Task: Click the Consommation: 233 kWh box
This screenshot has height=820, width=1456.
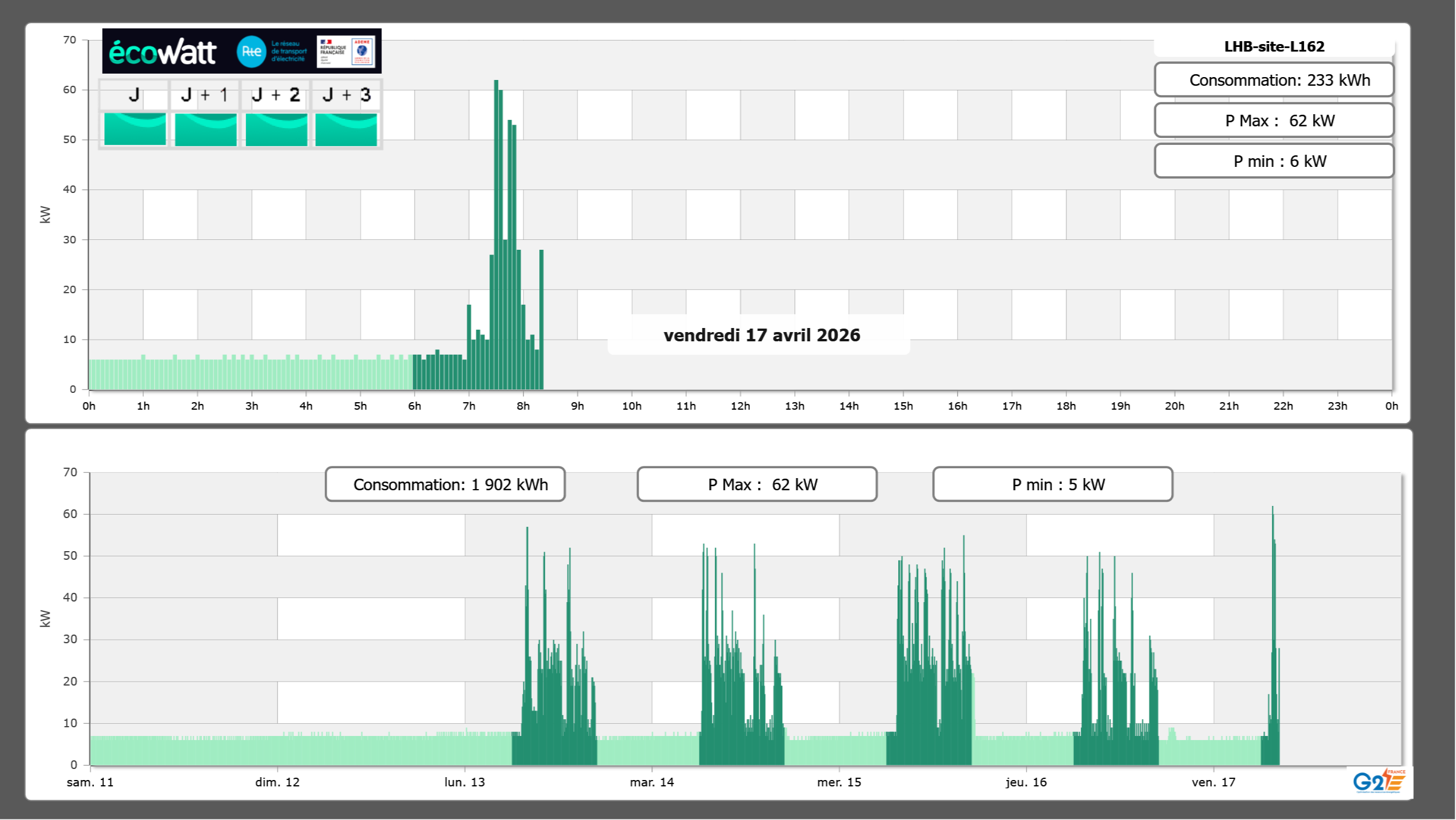Action: coord(1274,80)
